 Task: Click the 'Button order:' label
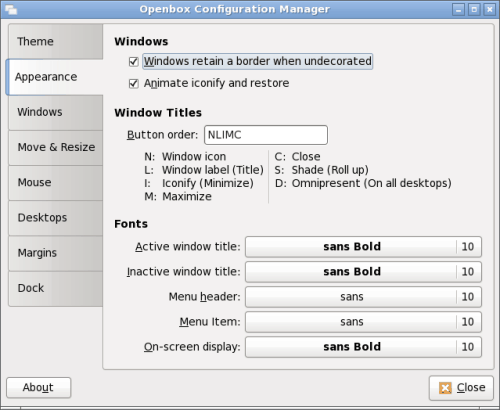[x=162, y=135]
